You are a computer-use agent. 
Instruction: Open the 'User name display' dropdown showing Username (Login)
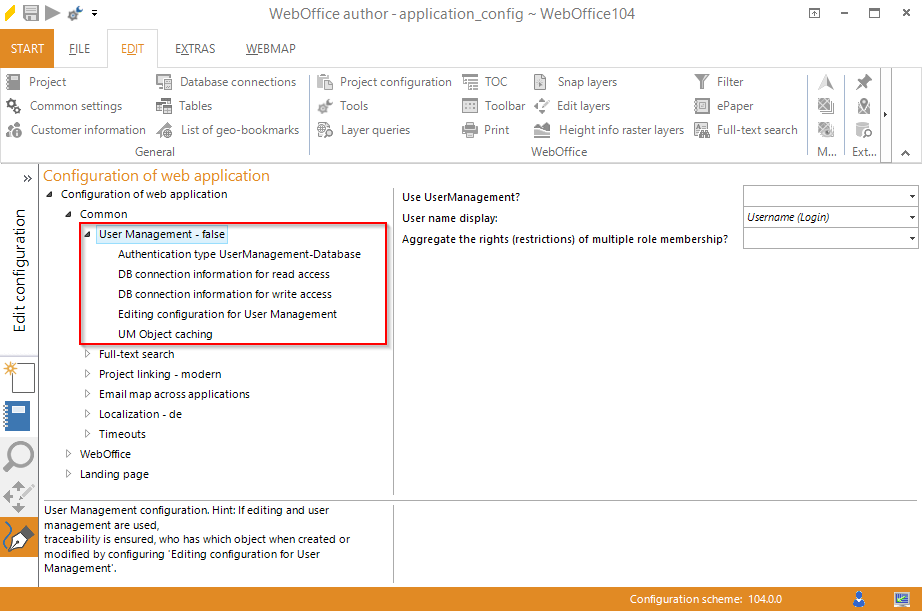point(911,217)
